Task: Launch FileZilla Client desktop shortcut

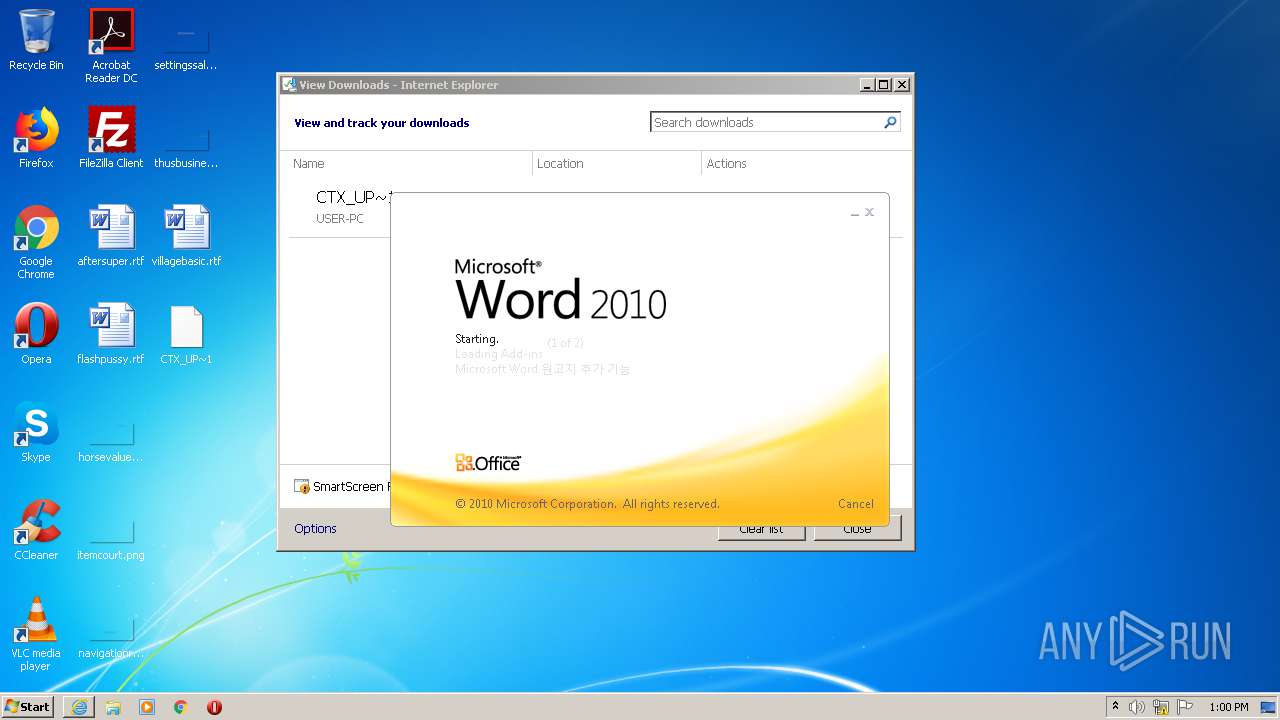Action: point(111,138)
